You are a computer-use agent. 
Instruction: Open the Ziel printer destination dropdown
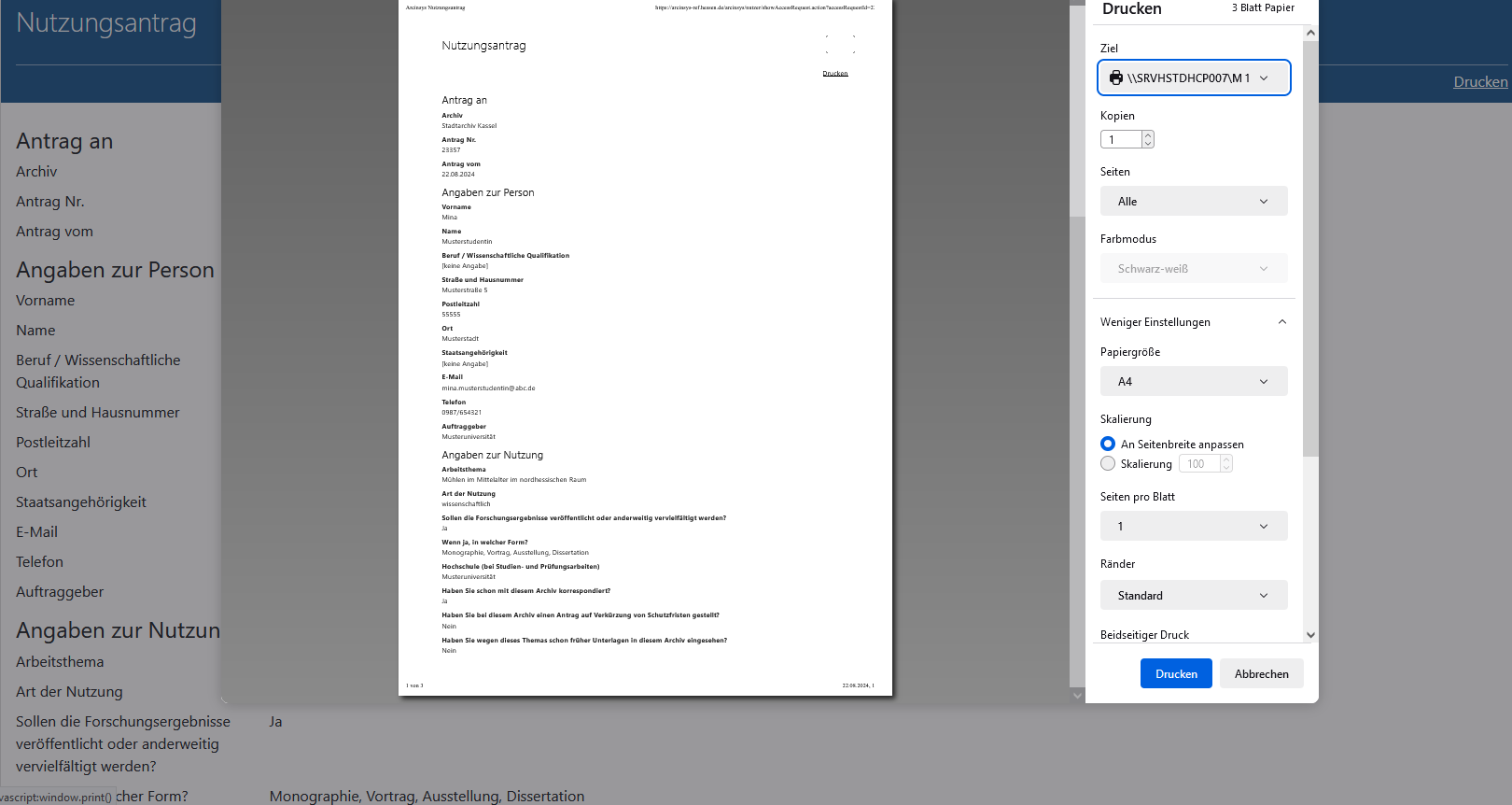coord(1194,78)
